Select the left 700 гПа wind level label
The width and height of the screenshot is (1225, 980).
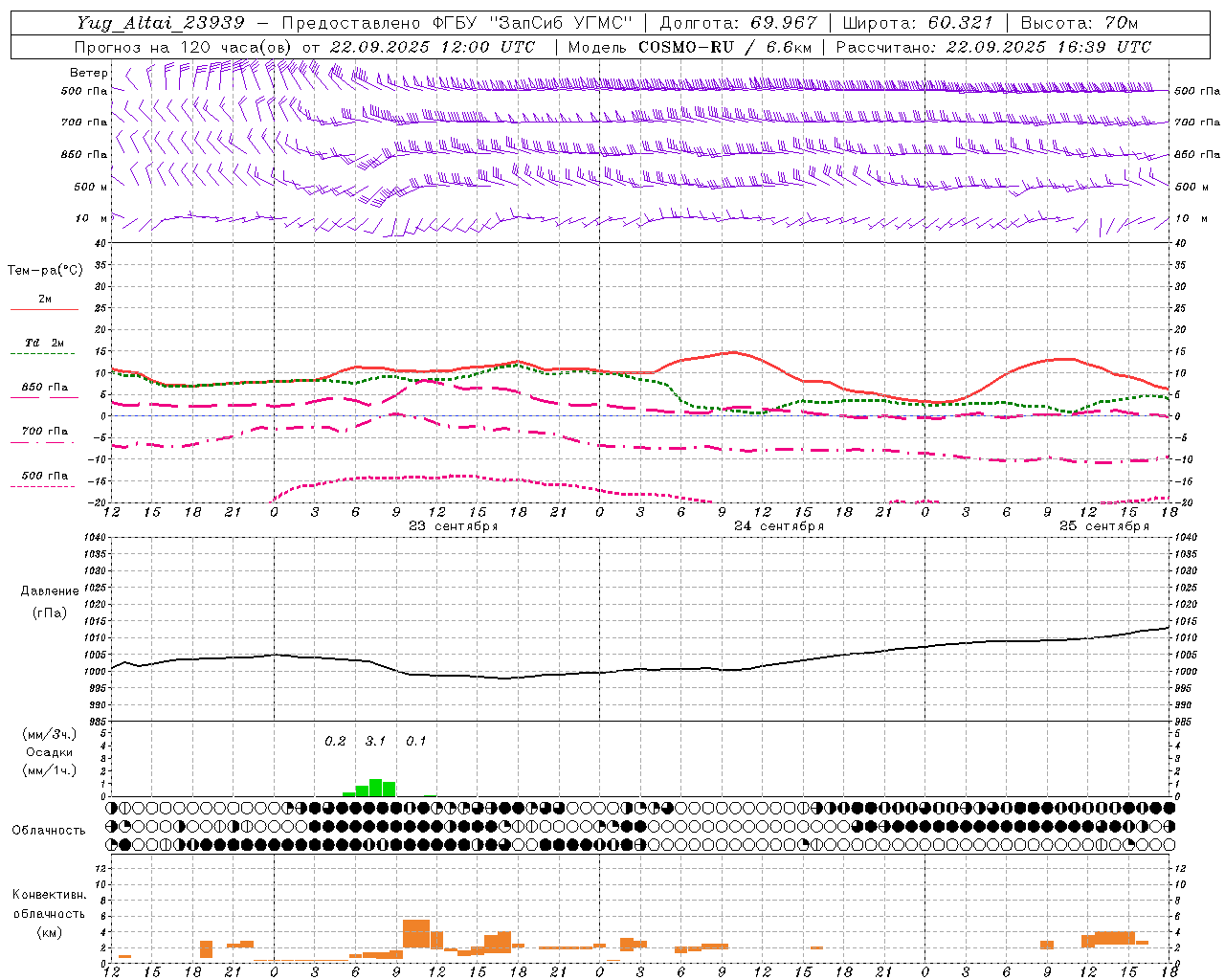click(84, 122)
